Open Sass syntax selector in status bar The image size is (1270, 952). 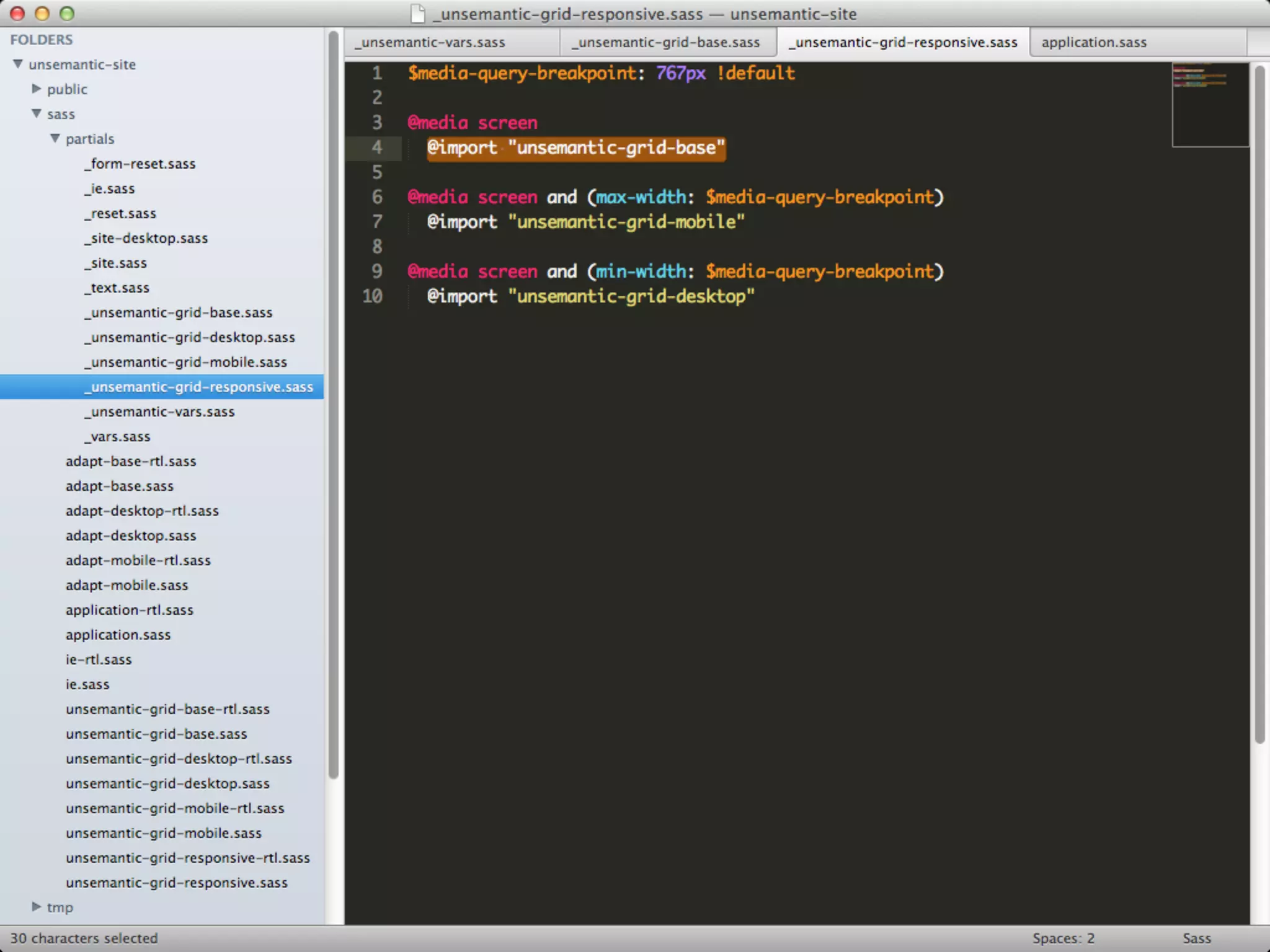tap(1196, 938)
